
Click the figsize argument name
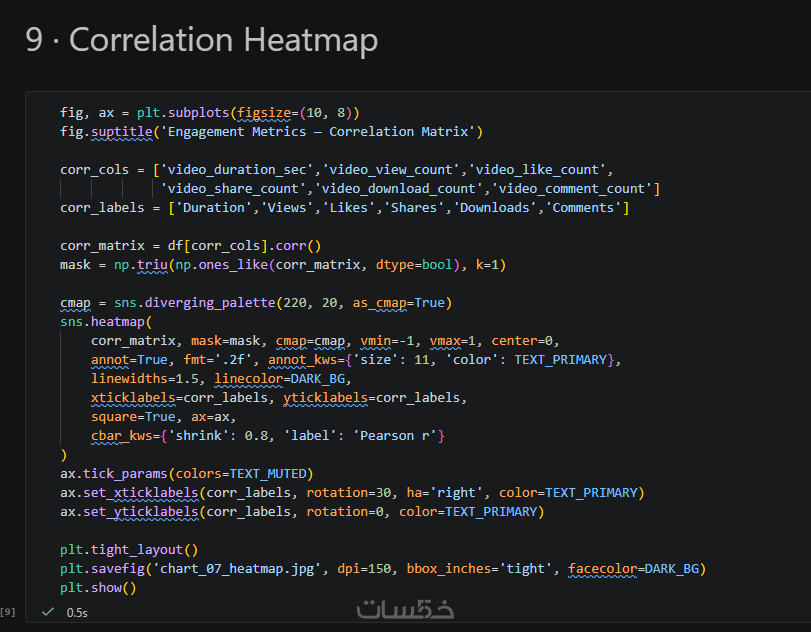264,113
